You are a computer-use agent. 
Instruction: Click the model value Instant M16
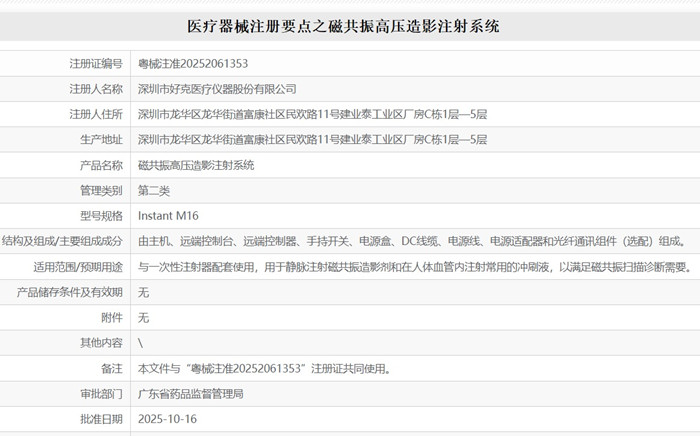pos(168,216)
